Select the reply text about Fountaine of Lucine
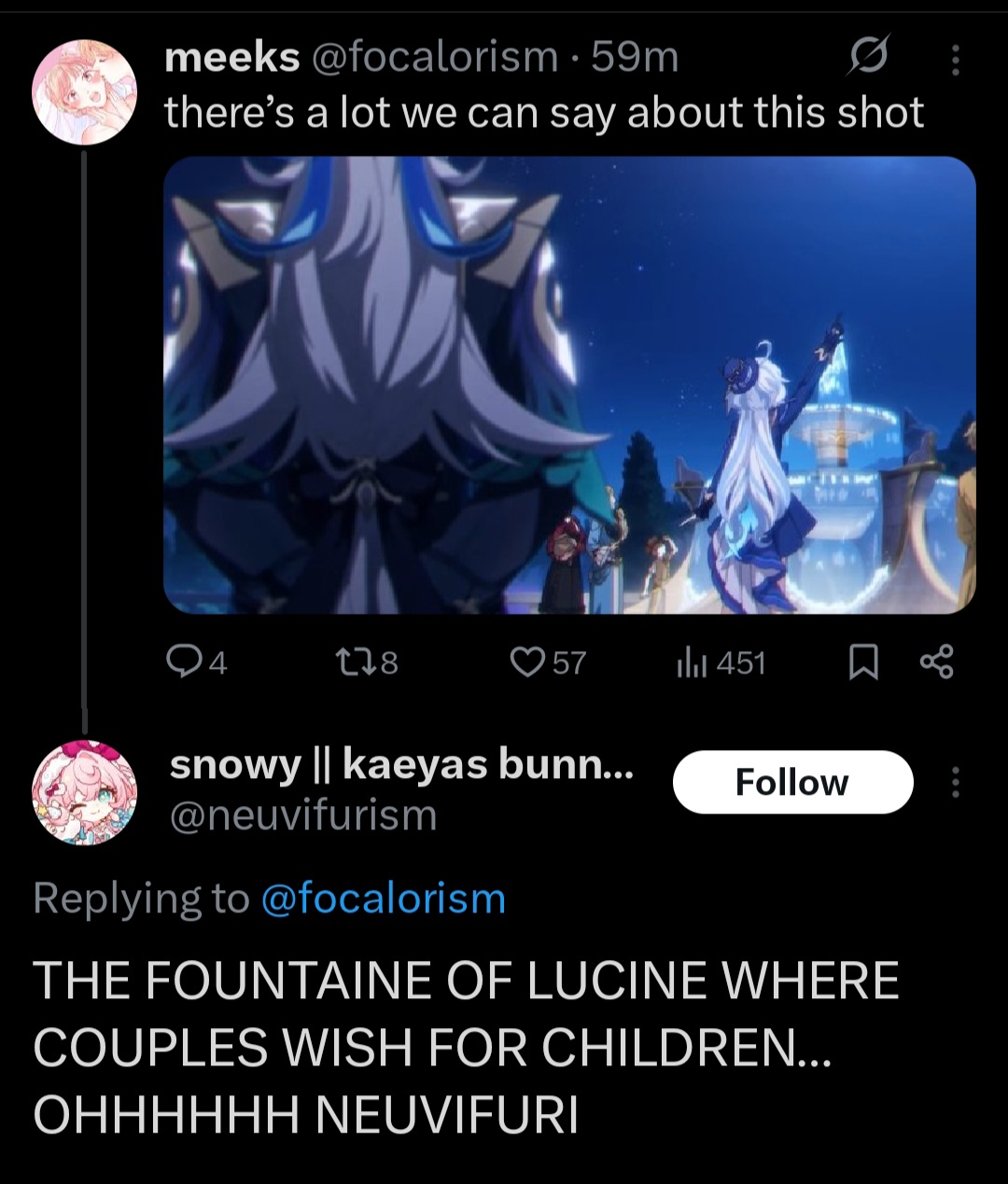The width and height of the screenshot is (1008, 1184). click(467, 1047)
